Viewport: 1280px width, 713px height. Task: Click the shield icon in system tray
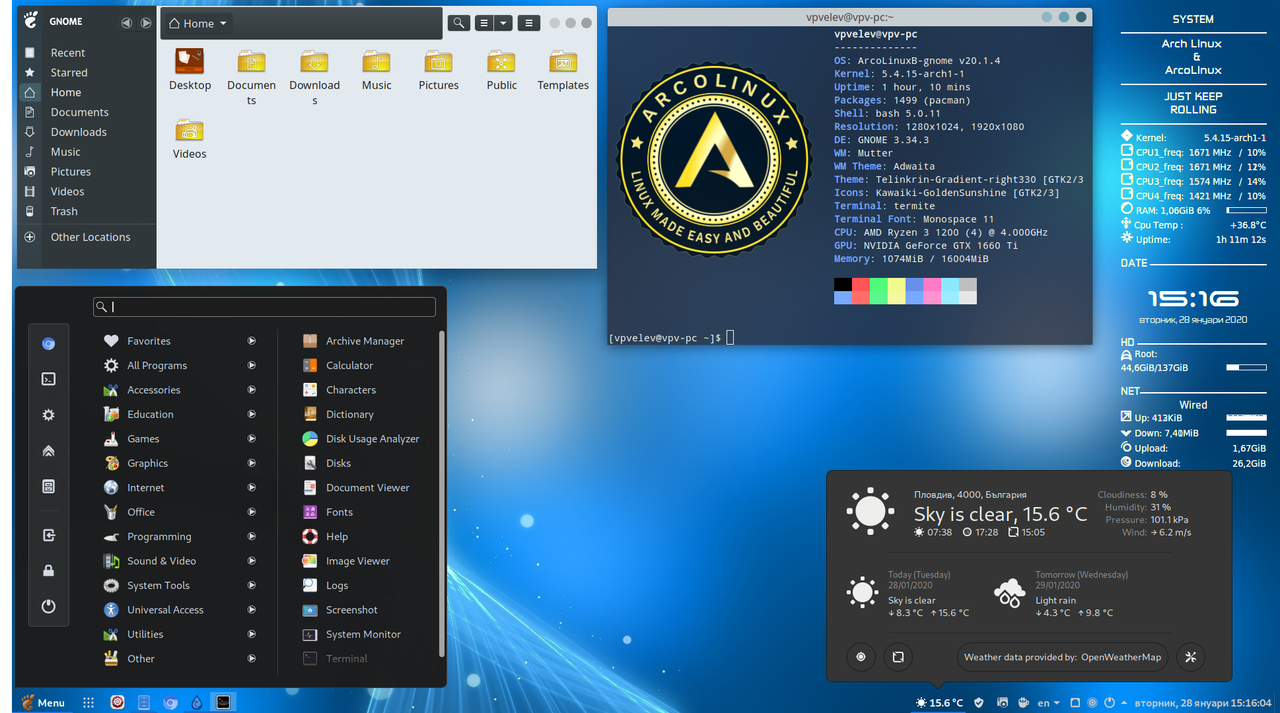[979, 703]
